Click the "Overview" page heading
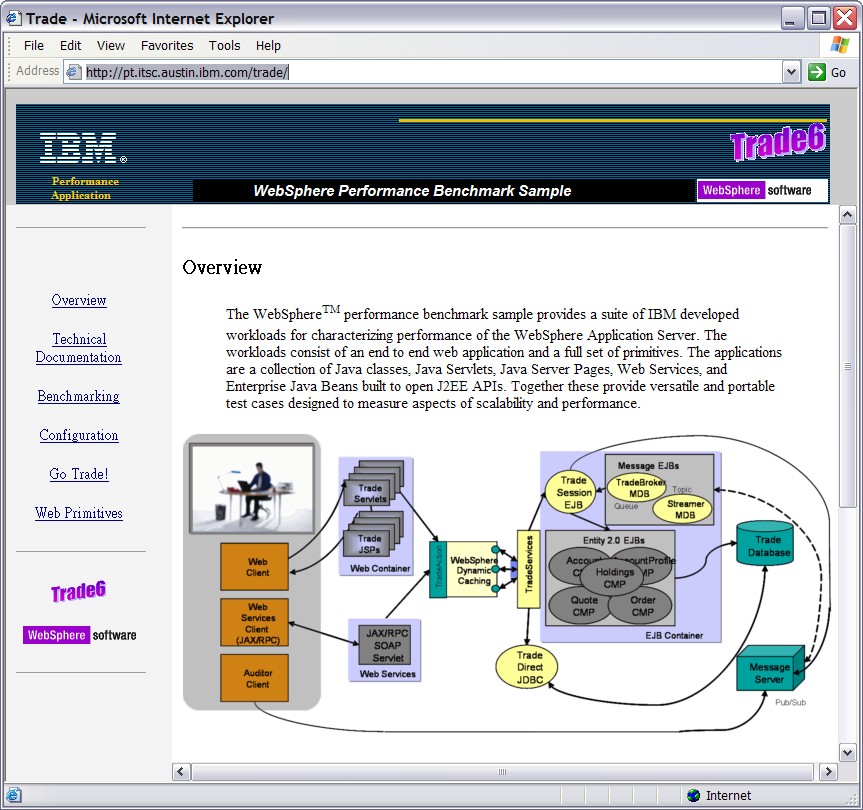863x810 pixels. pyautogui.click(x=222, y=267)
